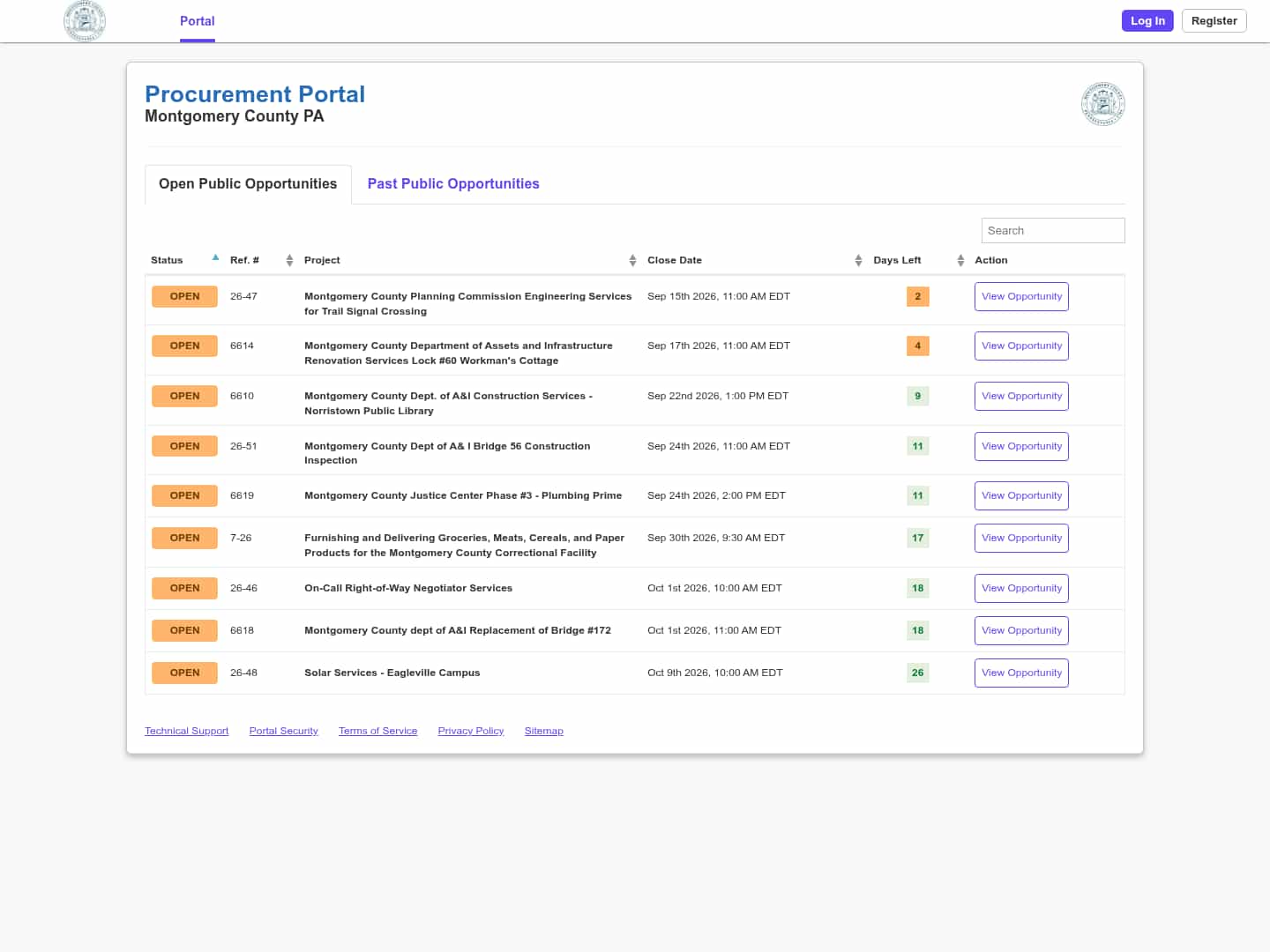Click close date 'Sep 22nd 2026, 1:00 PM EDT'
The height and width of the screenshot is (952, 1270).
tap(718, 397)
